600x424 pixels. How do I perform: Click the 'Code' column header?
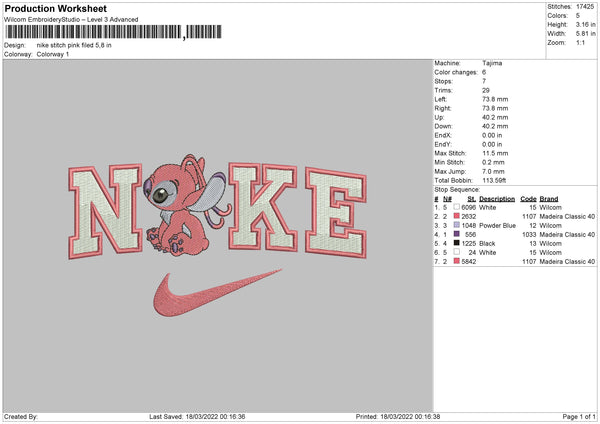click(528, 199)
